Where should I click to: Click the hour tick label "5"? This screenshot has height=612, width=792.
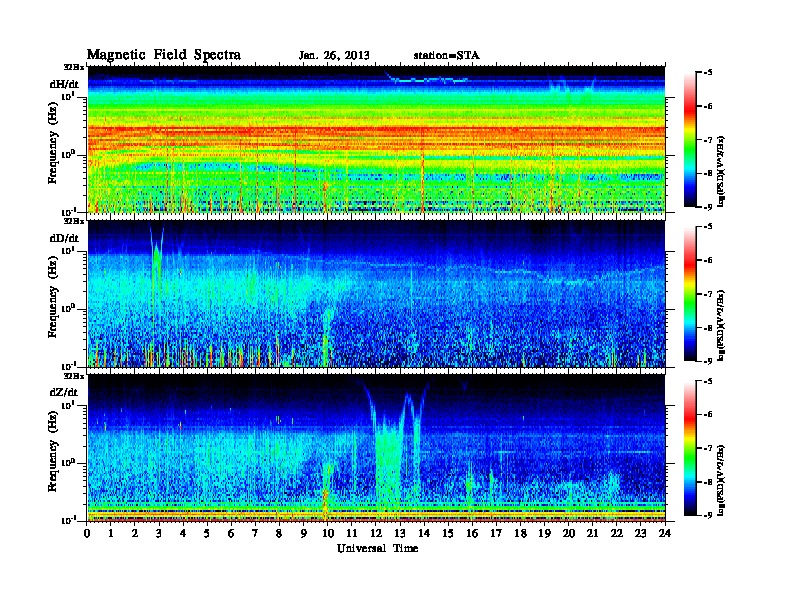207,534
